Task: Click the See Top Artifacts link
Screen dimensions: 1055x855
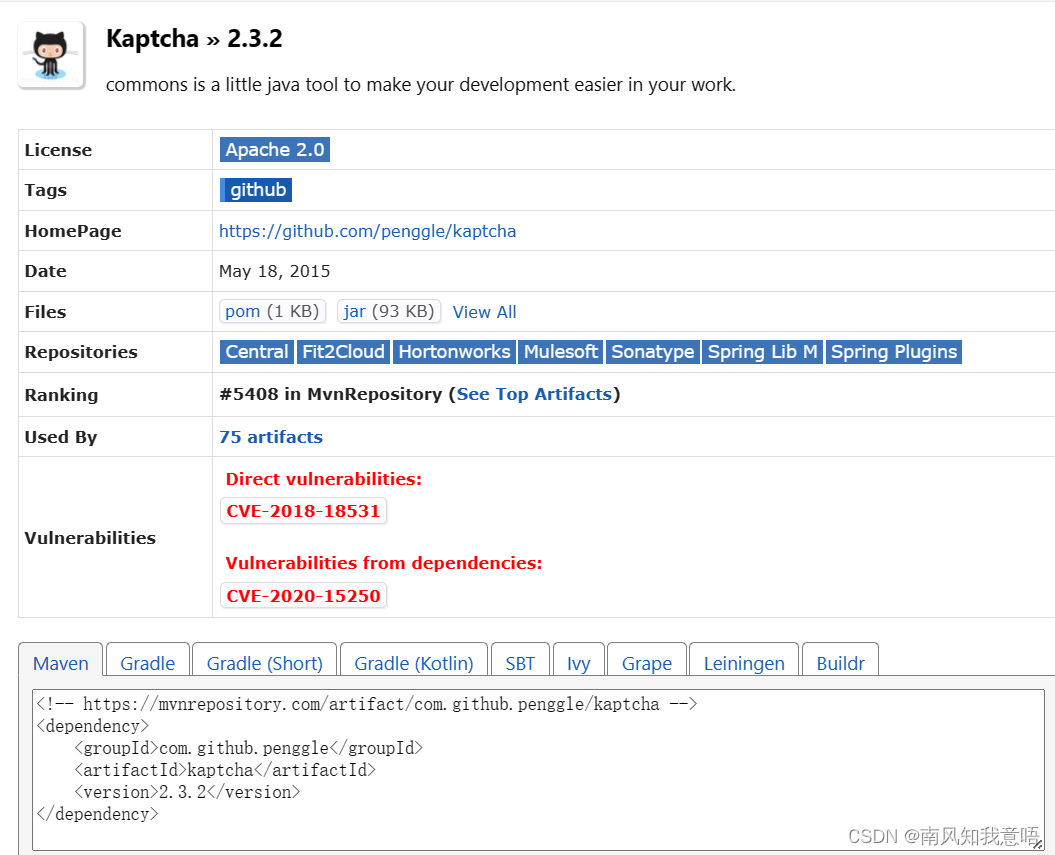Action: 534,394
